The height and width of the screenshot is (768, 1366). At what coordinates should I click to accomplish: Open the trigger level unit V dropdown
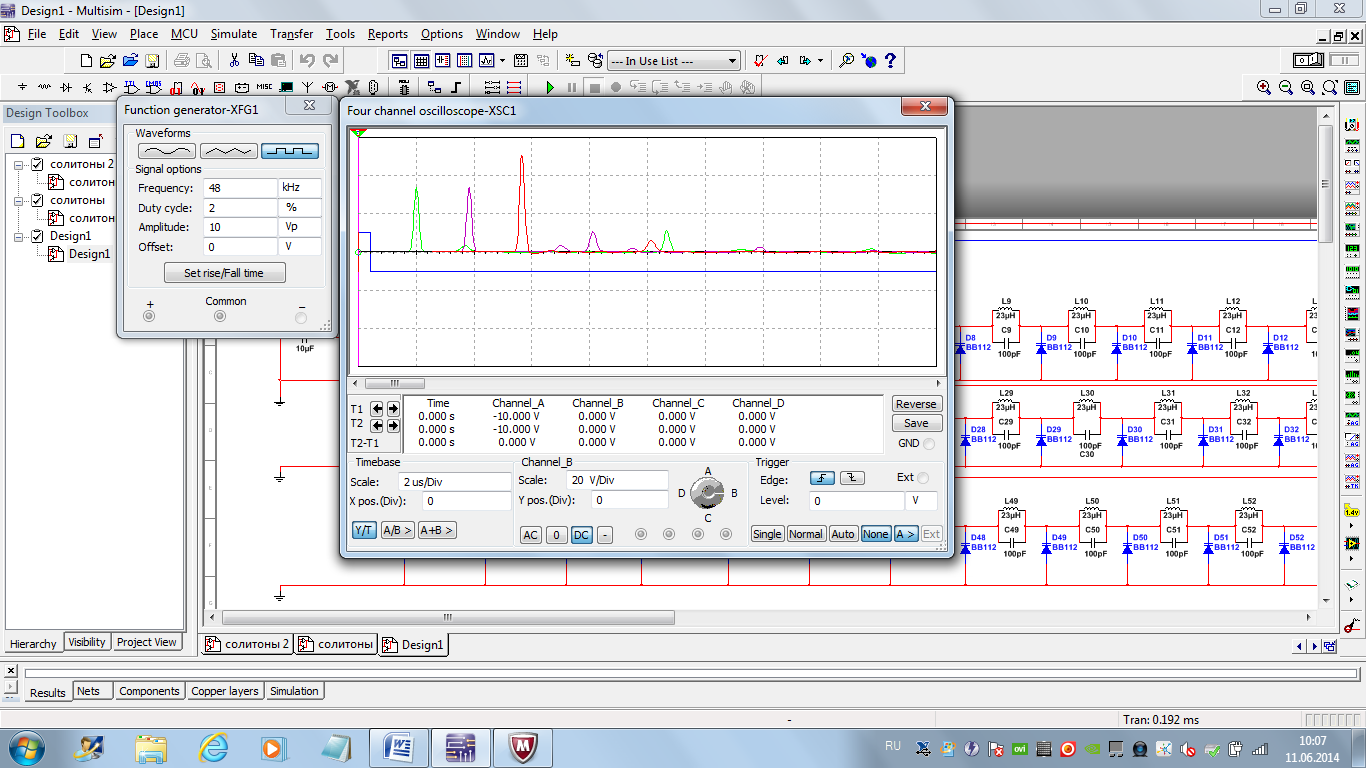click(922, 501)
